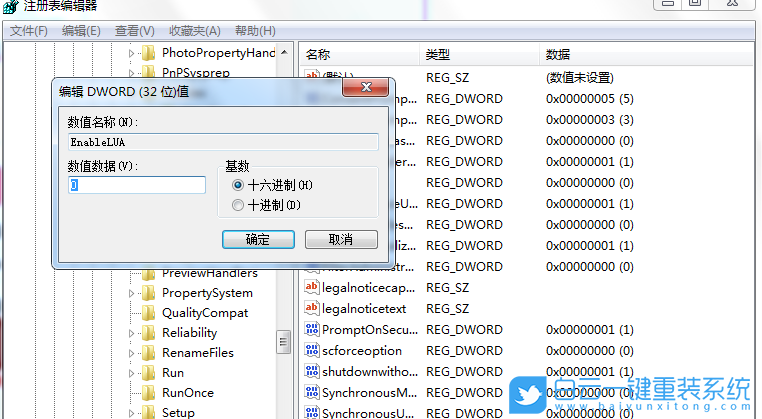Open the 帮助(H) menu
Image resolution: width=762 pixels, height=419 pixels.
255,31
